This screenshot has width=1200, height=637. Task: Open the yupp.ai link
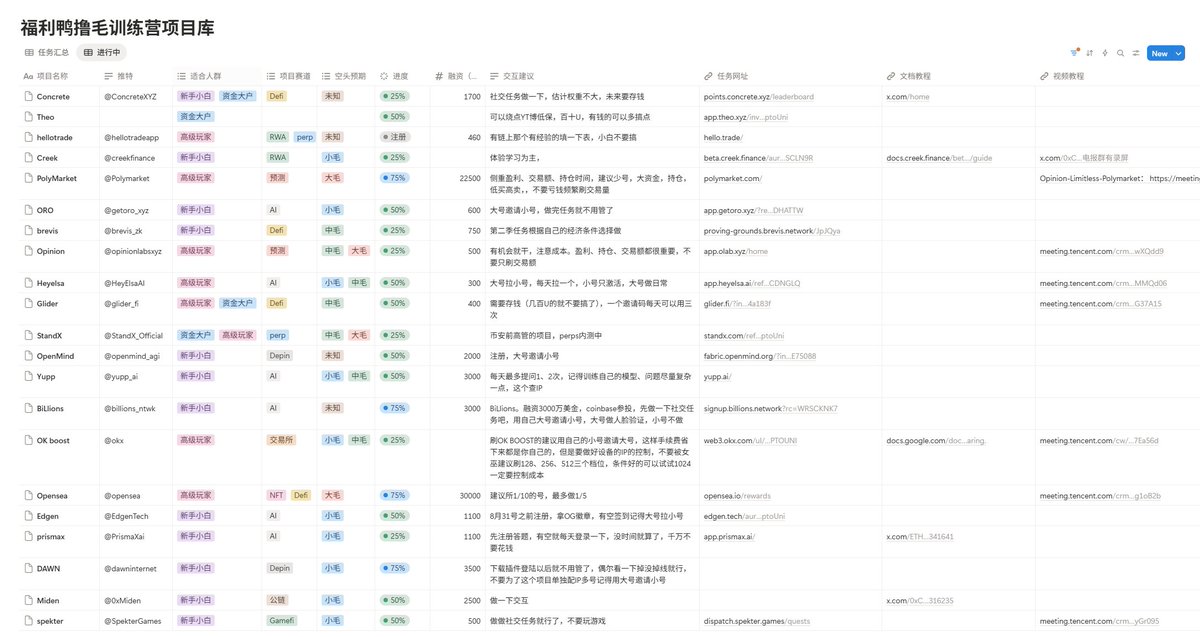point(718,376)
